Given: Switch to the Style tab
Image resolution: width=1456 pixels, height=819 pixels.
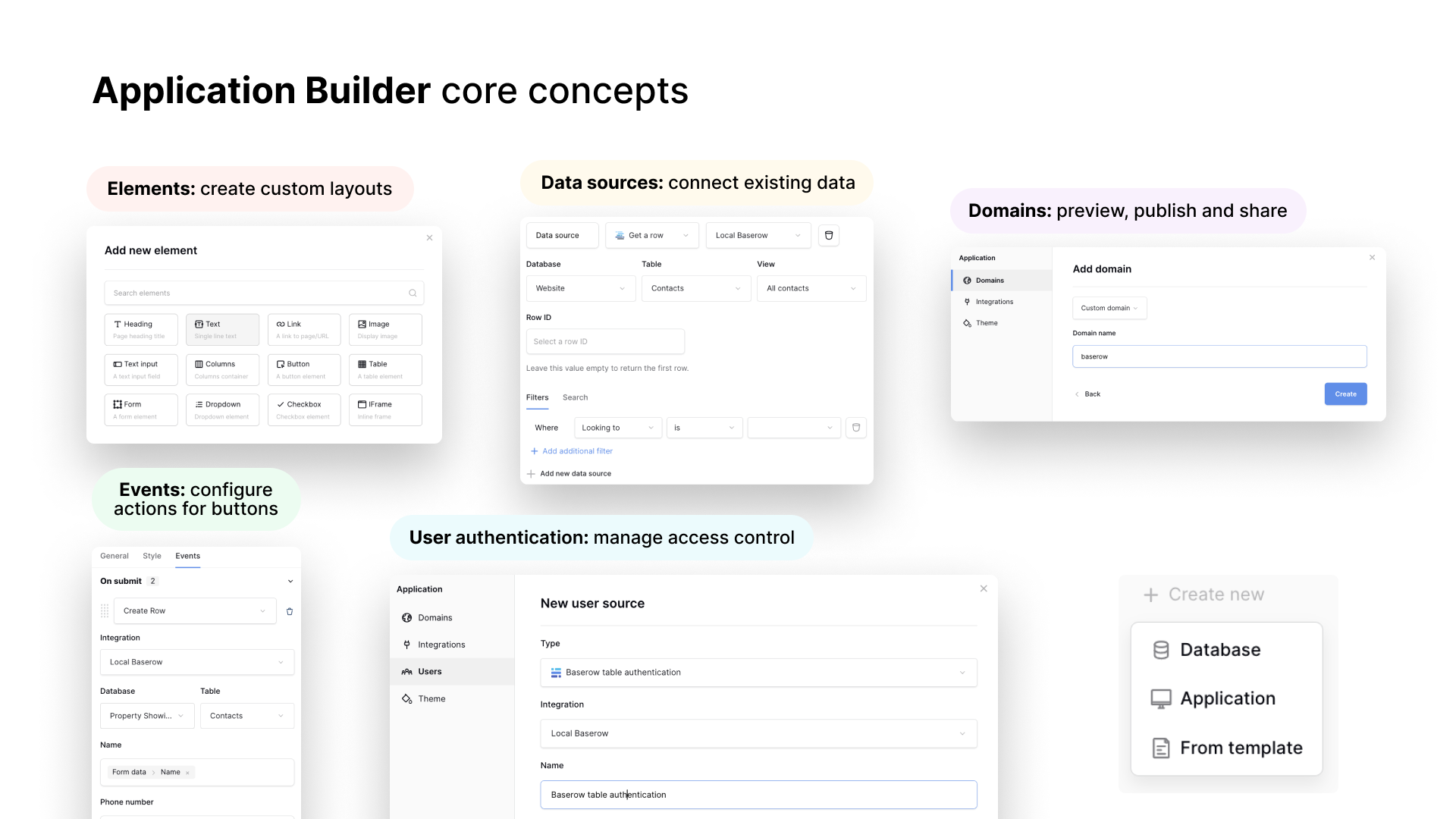Looking at the screenshot, I should click(152, 556).
